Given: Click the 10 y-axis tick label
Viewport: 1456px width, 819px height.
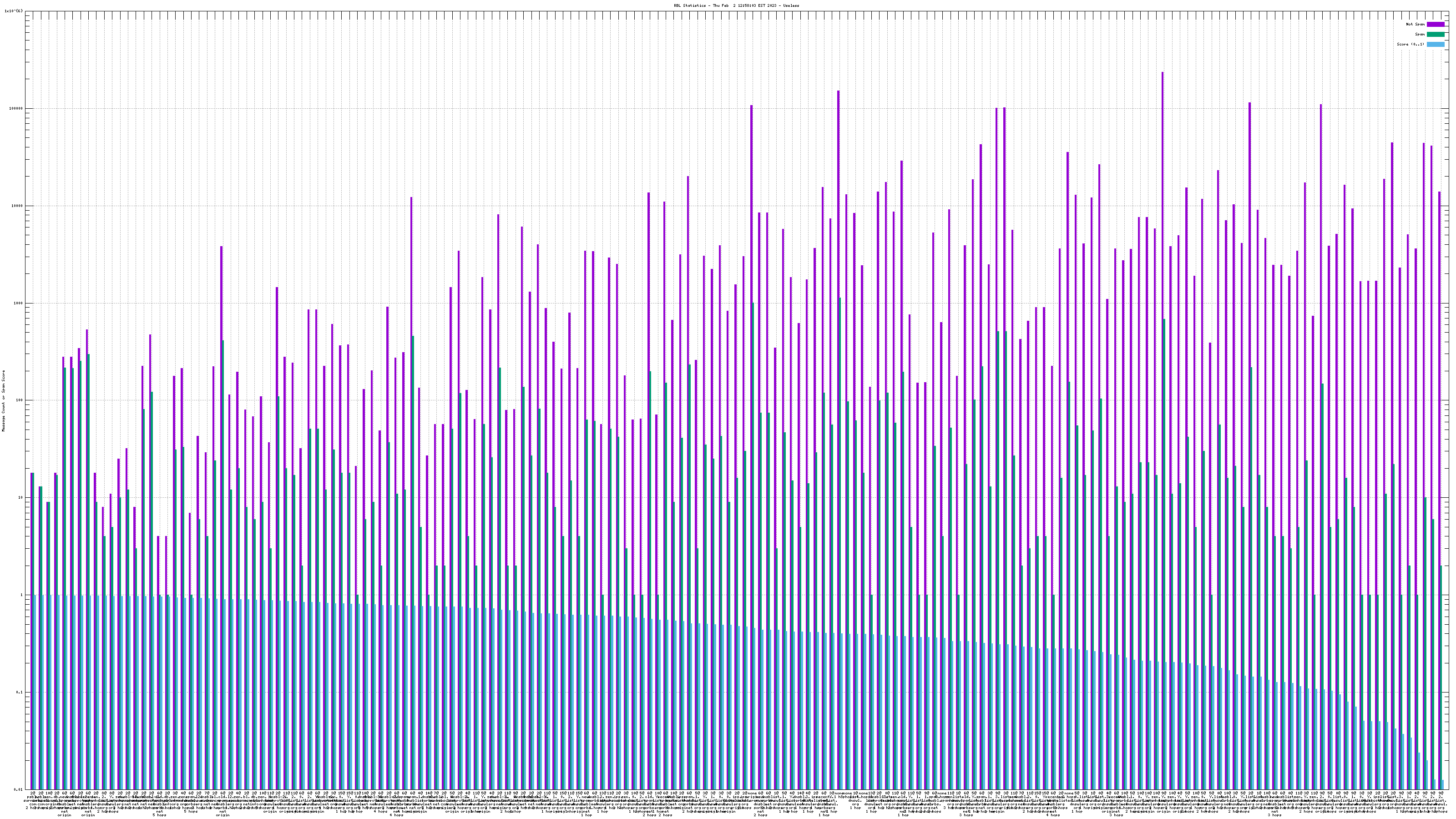Looking at the screenshot, I should pos(20,497).
